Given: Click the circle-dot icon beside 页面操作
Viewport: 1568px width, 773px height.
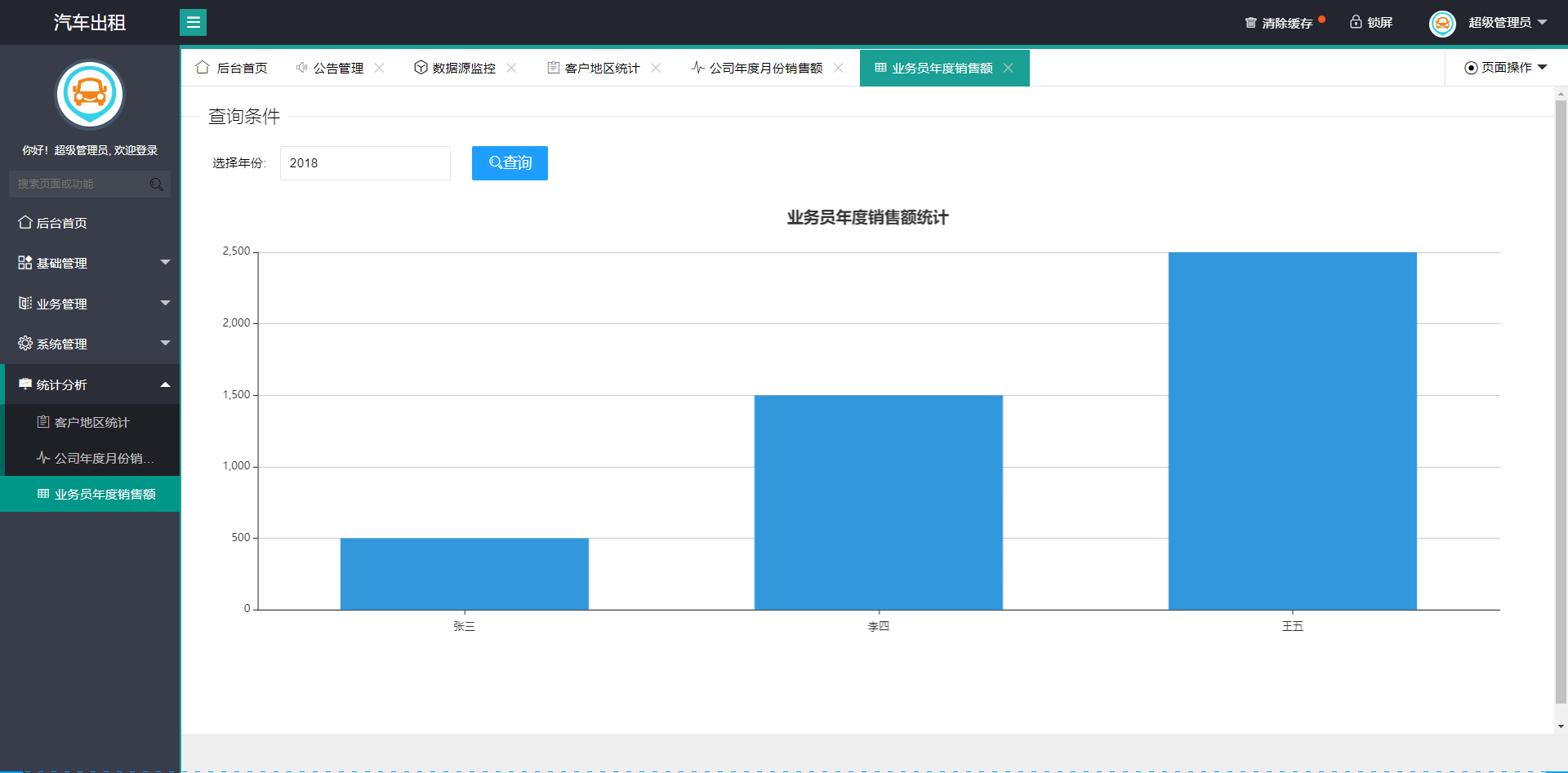Looking at the screenshot, I should [1471, 68].
